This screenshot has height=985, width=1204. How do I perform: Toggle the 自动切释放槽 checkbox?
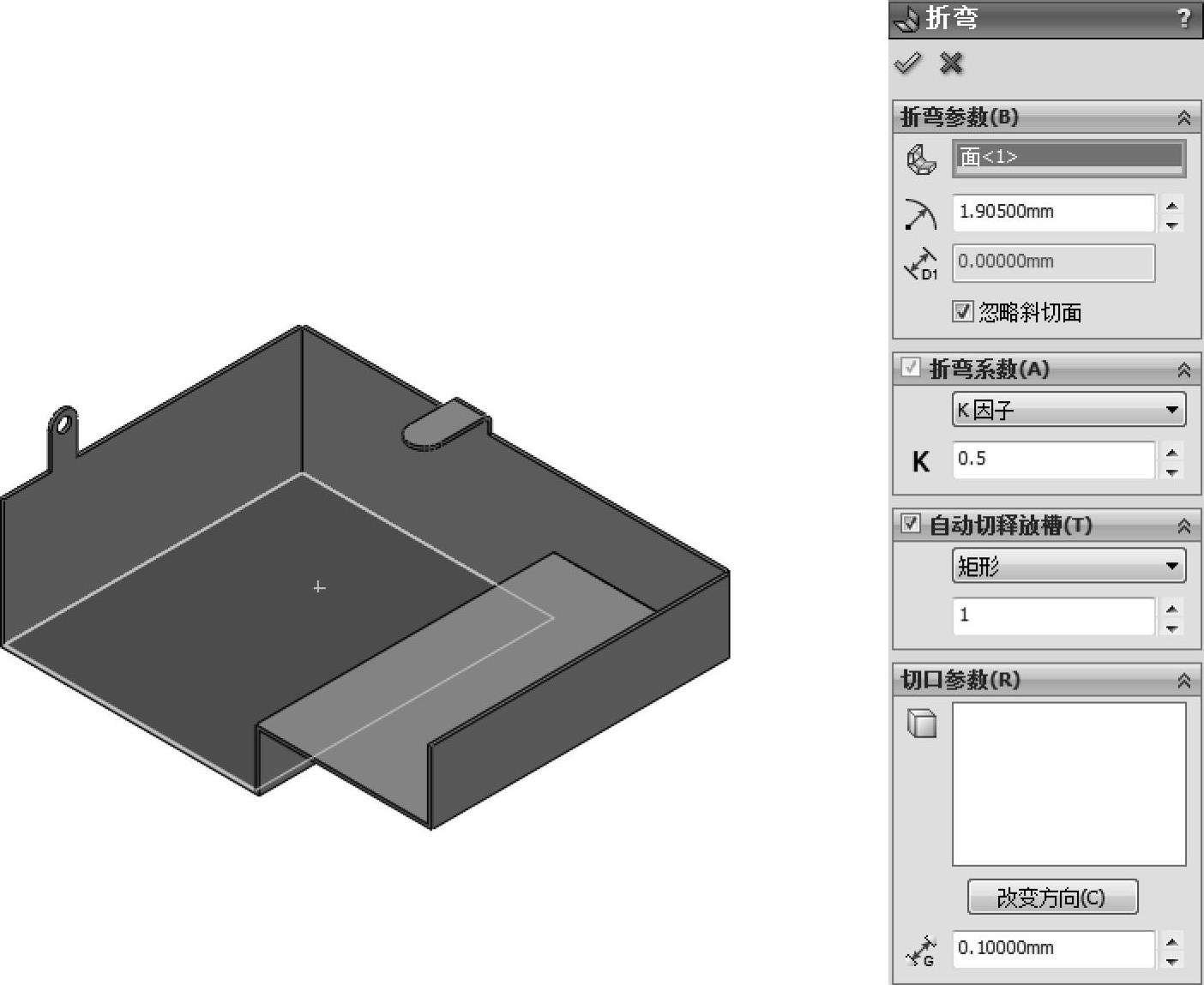pyautogui.click(x=910, y=524)
